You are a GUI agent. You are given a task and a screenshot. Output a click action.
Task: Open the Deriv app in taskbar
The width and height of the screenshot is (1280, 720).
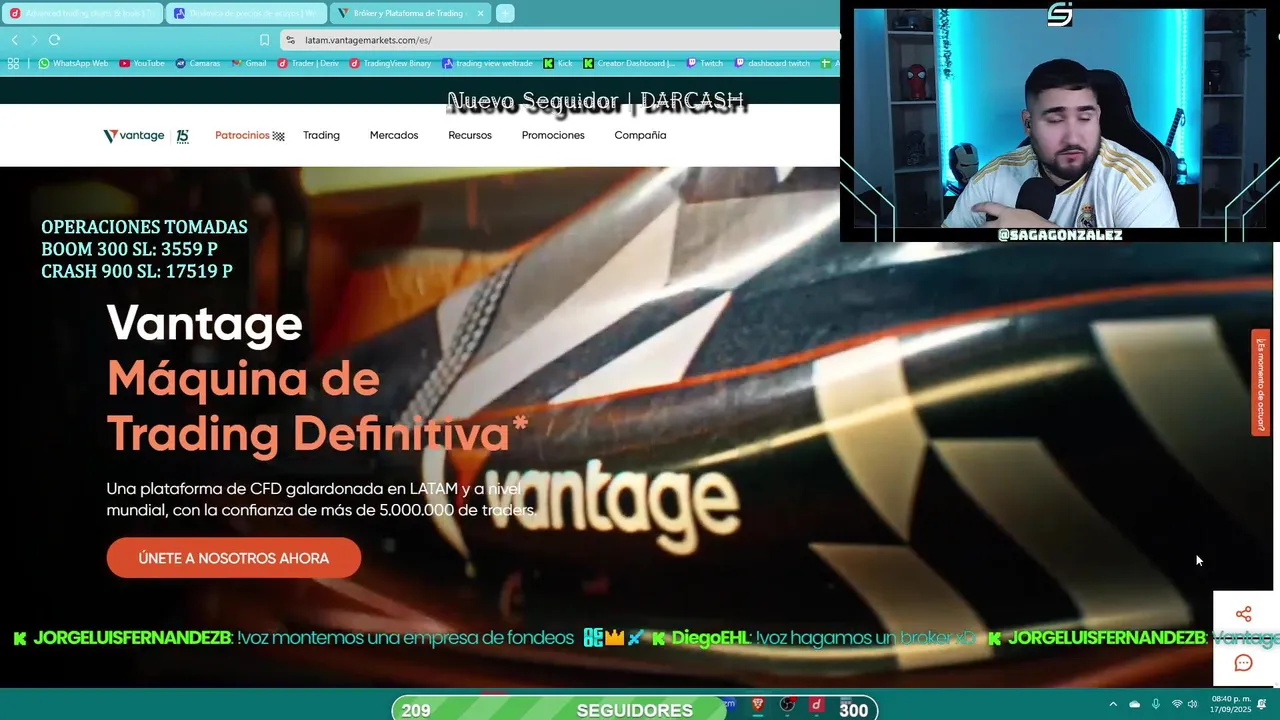pyautogui.click(x=816, y=705)
